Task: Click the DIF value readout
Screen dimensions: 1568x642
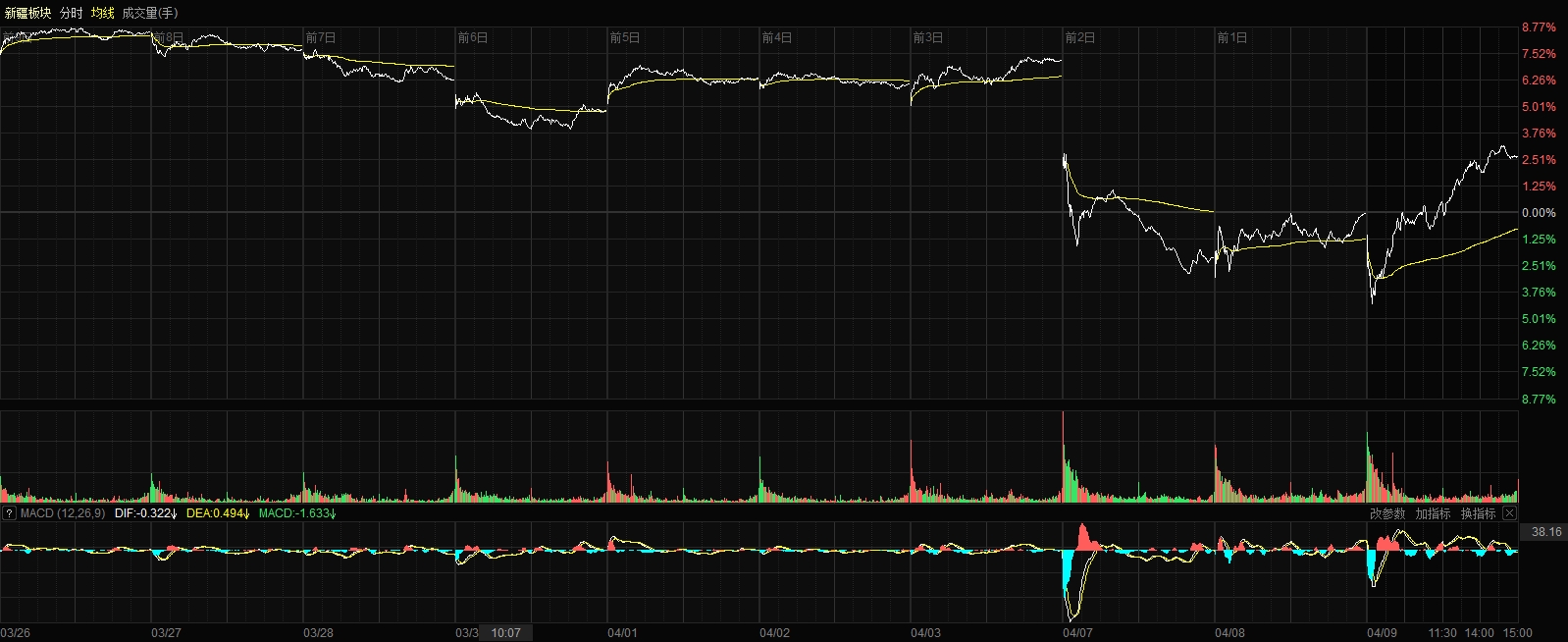Action: tap(145, 513)
